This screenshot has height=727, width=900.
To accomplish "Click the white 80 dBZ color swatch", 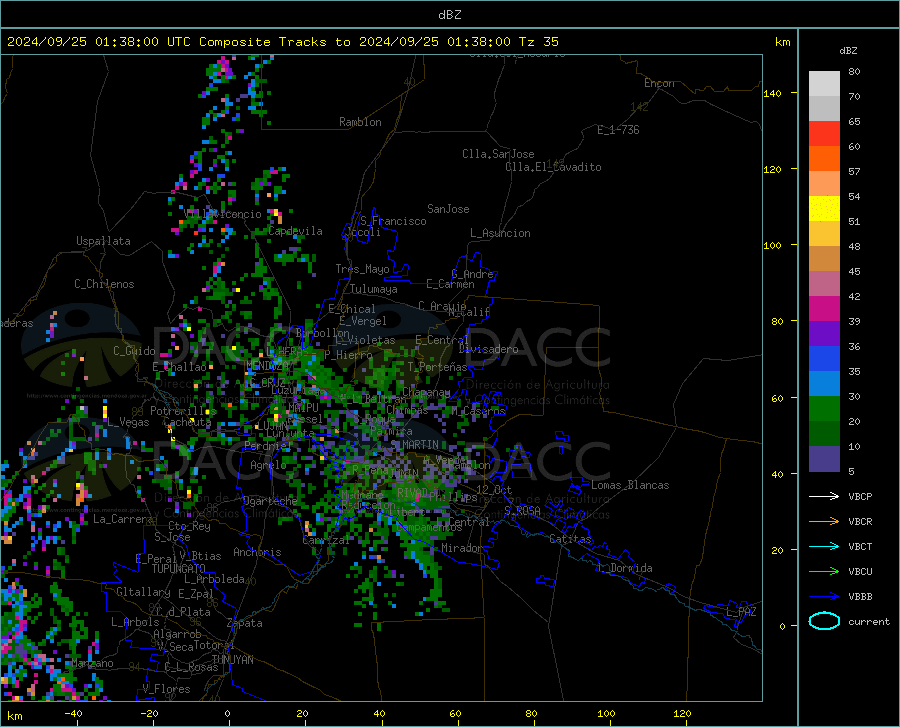I will click(824, 84).
